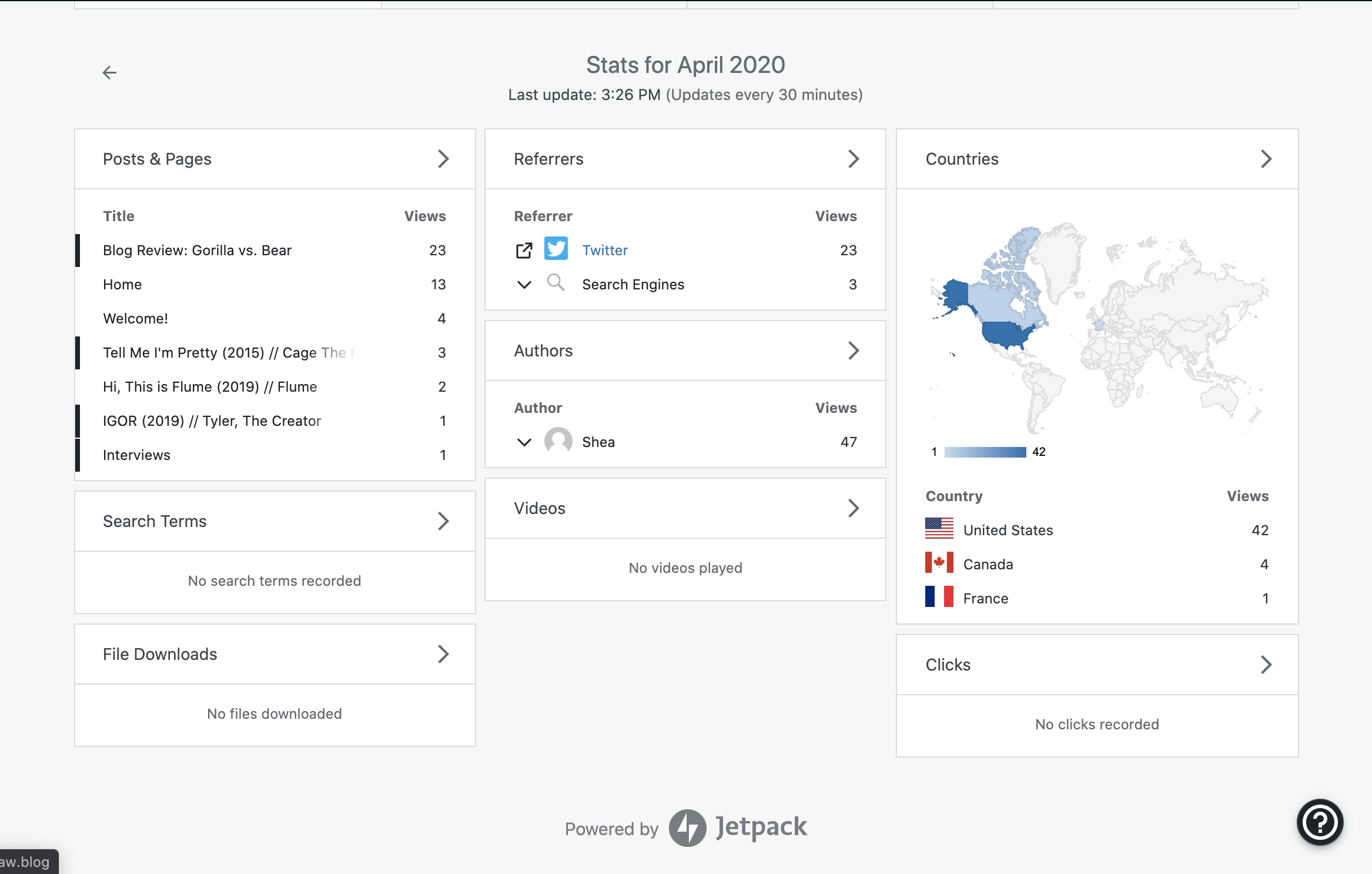Open the Posts & Pages detail chevron
Screen dimensions: 1372x874
click(x=443, y=159)
